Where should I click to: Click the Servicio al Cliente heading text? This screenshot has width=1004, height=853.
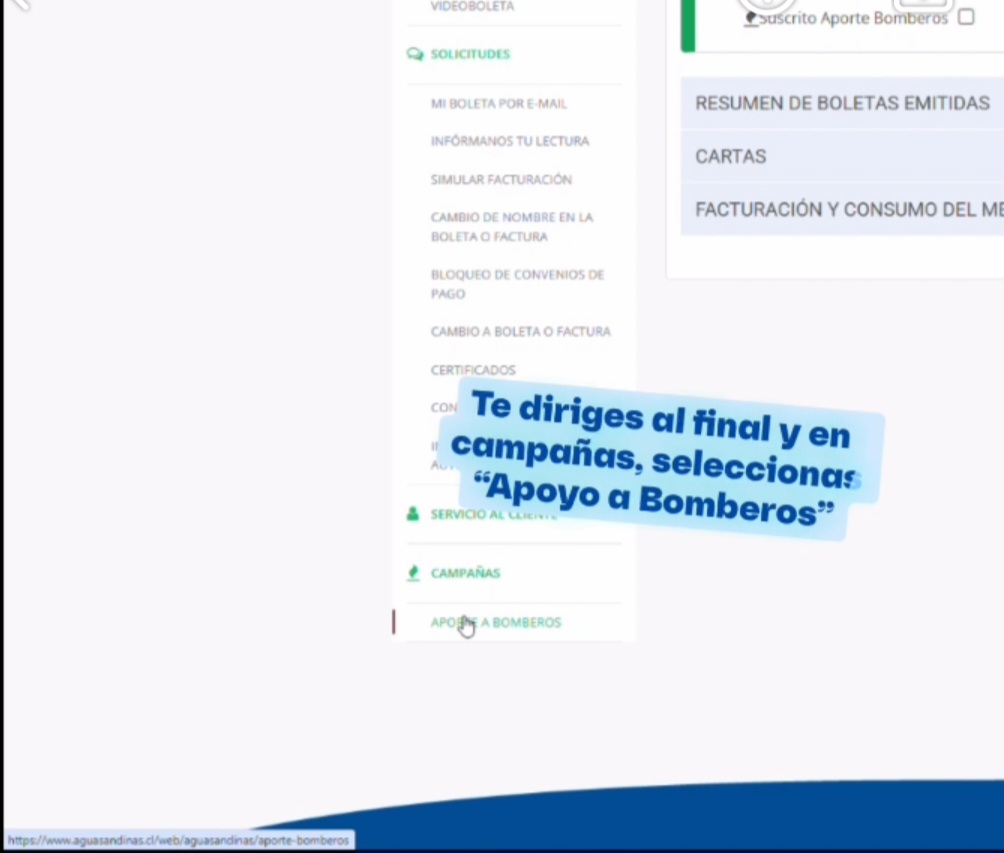pyautogui.click(x=493, y=514)
